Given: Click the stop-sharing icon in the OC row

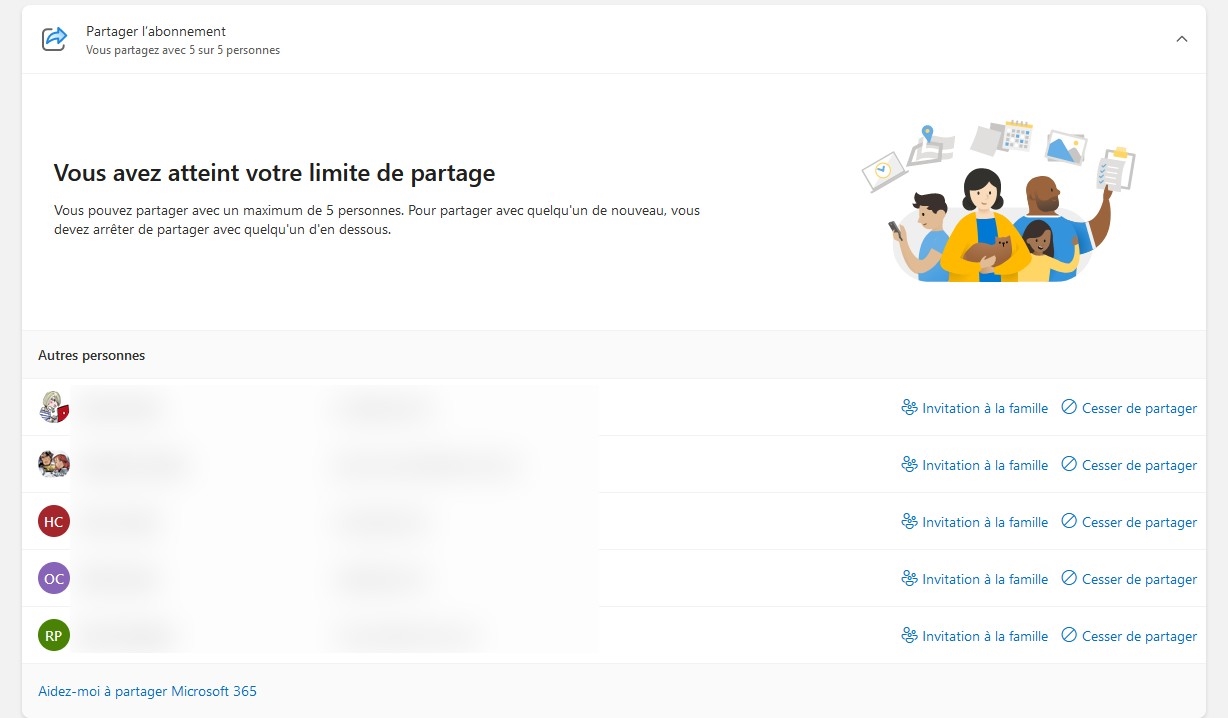Looking at the screenshot, I should (x=1069, y=578).
